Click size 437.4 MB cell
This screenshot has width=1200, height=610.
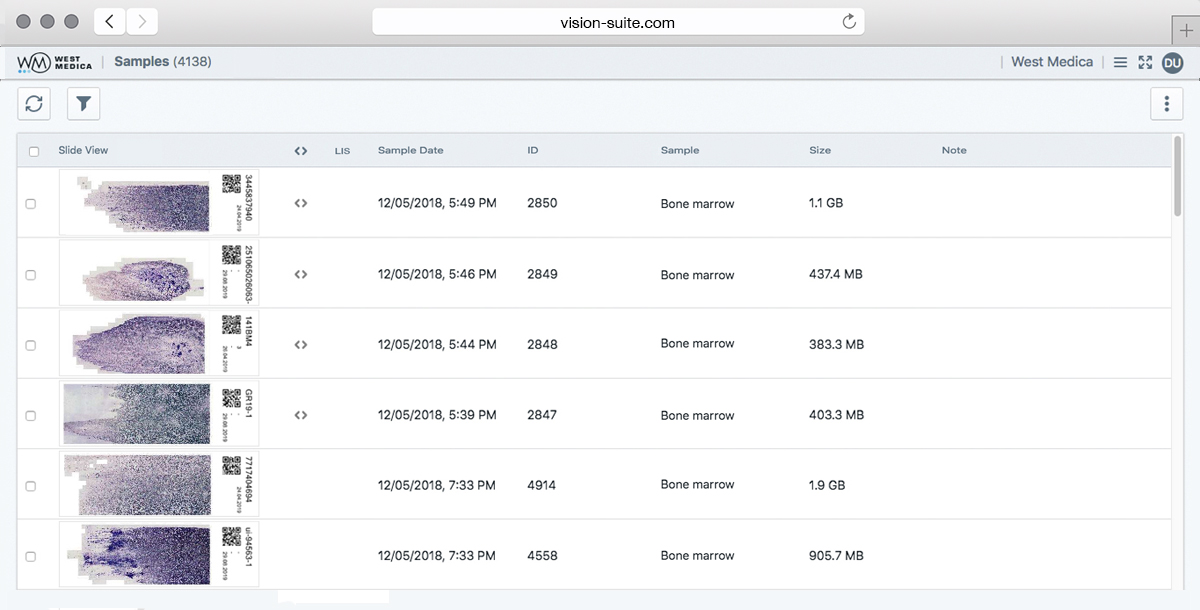835,274
